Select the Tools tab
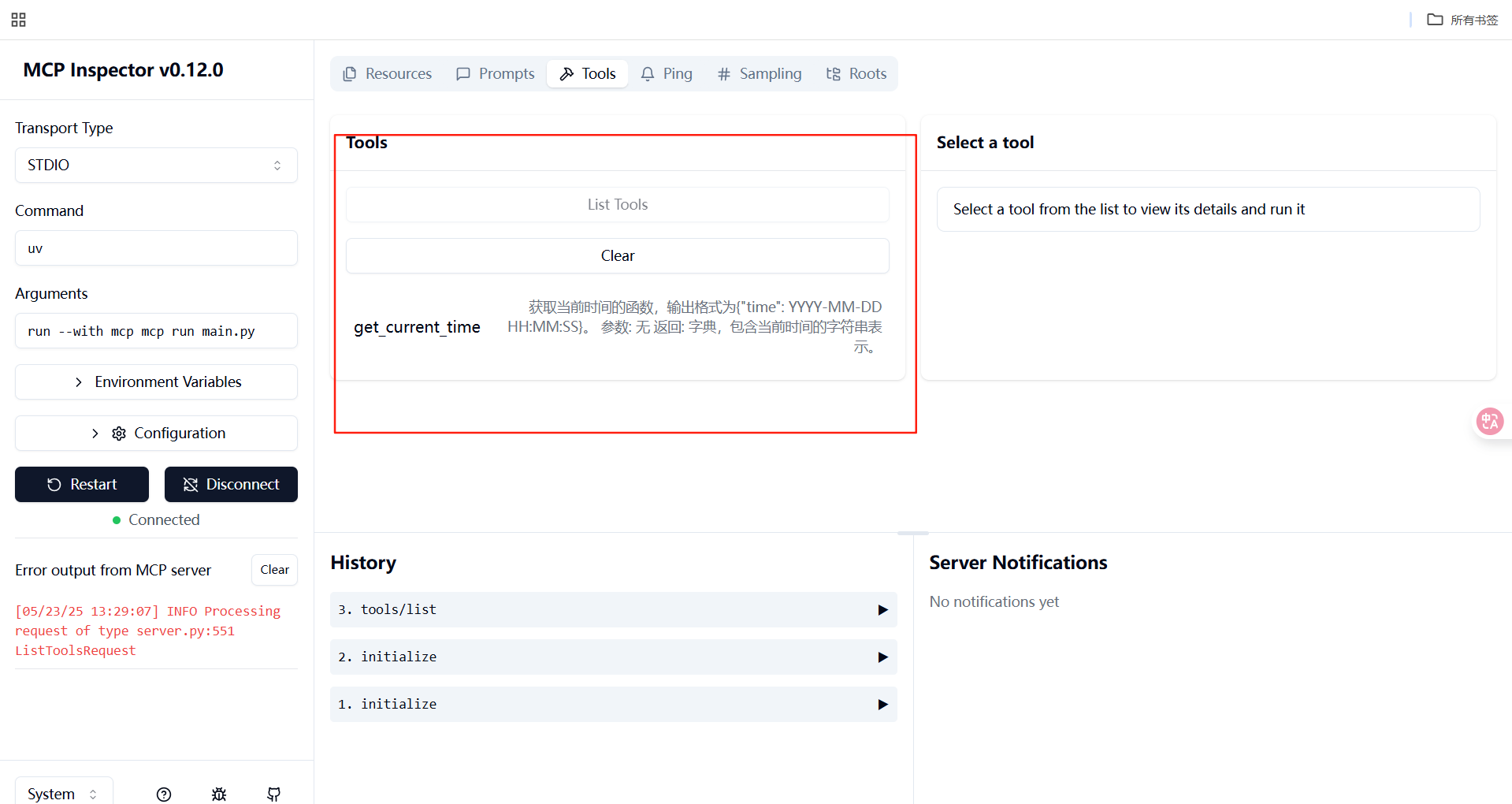 coord(588,73)
